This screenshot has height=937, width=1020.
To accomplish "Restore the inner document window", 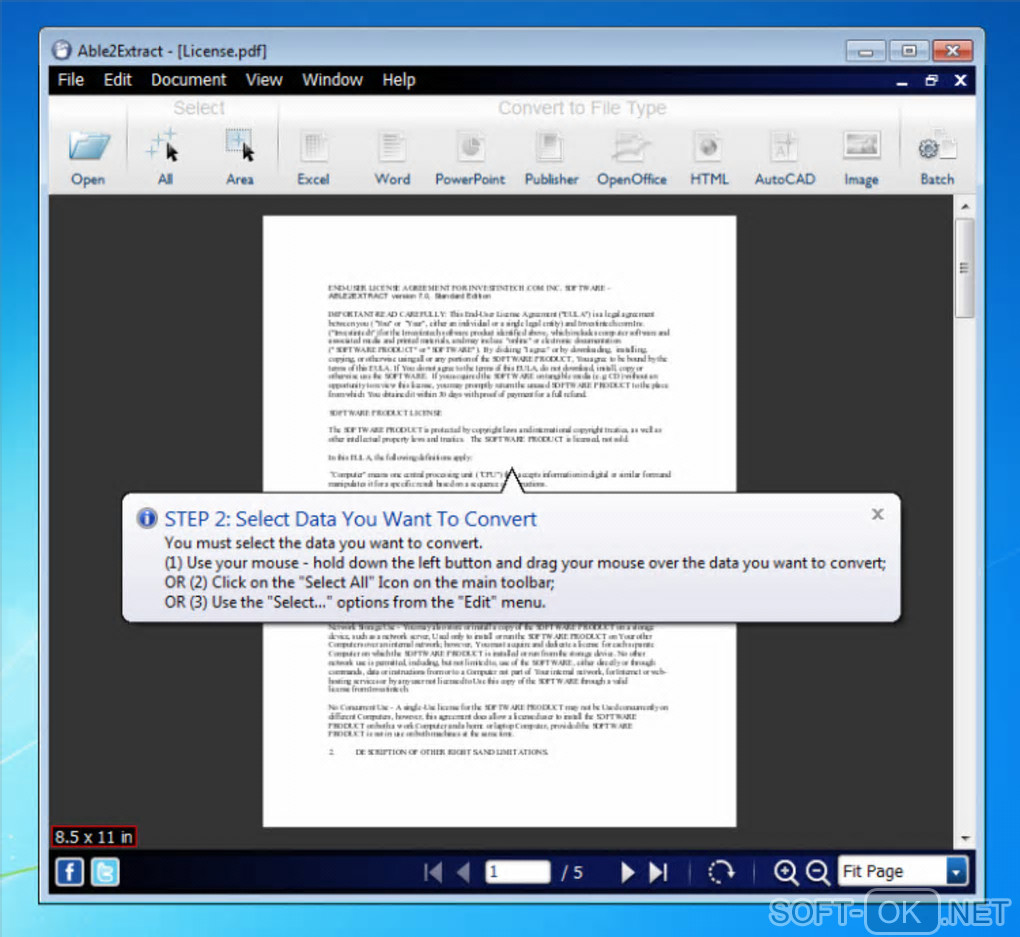I will click(x=932, y=80).
